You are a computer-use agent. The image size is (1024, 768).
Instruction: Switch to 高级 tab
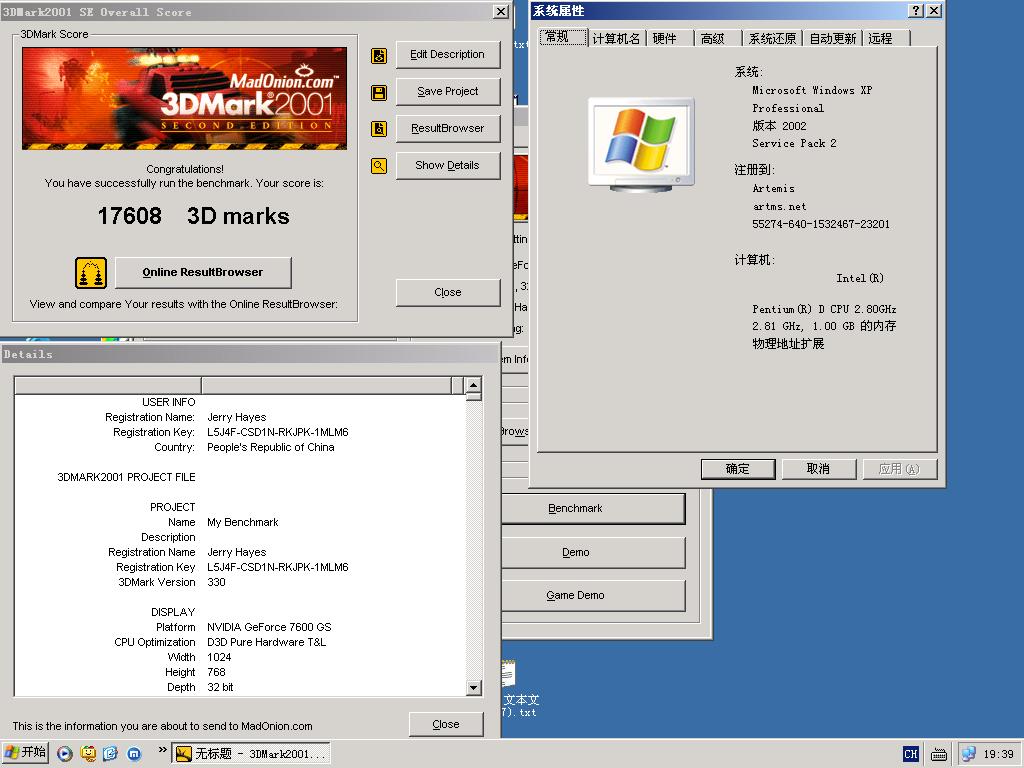pos(717,39)
